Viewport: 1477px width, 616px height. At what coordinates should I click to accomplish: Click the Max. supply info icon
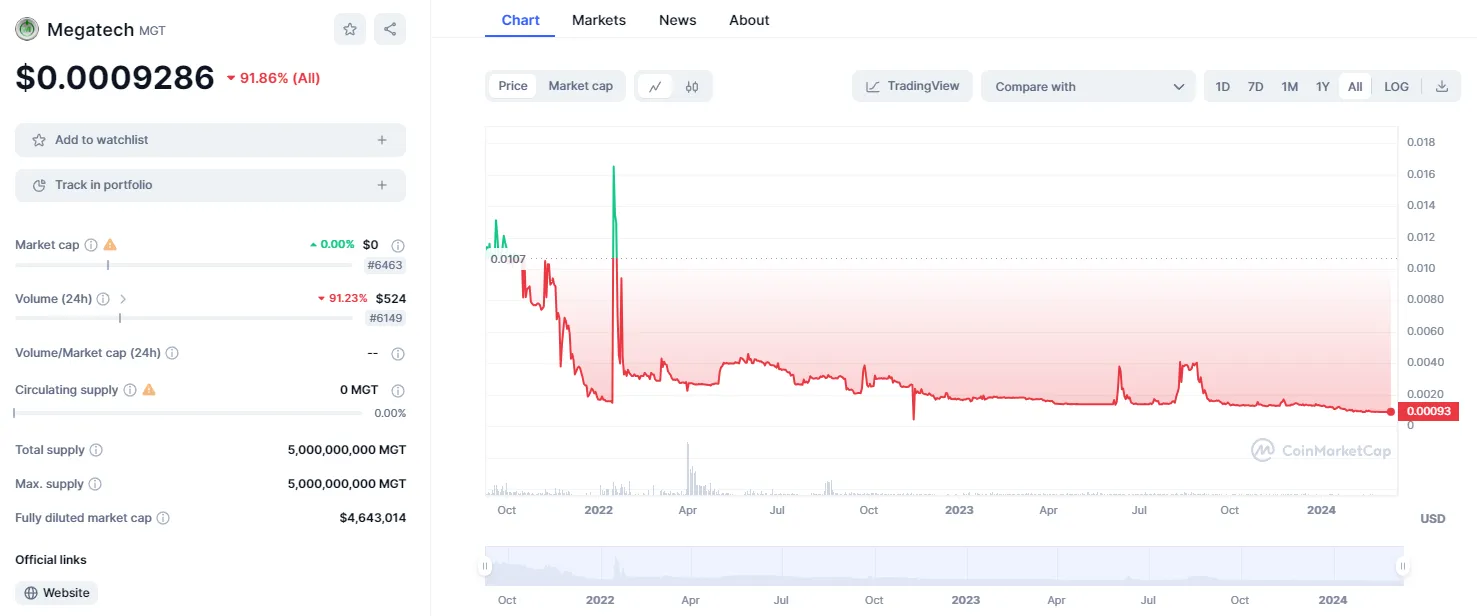(x=95, y=484)
